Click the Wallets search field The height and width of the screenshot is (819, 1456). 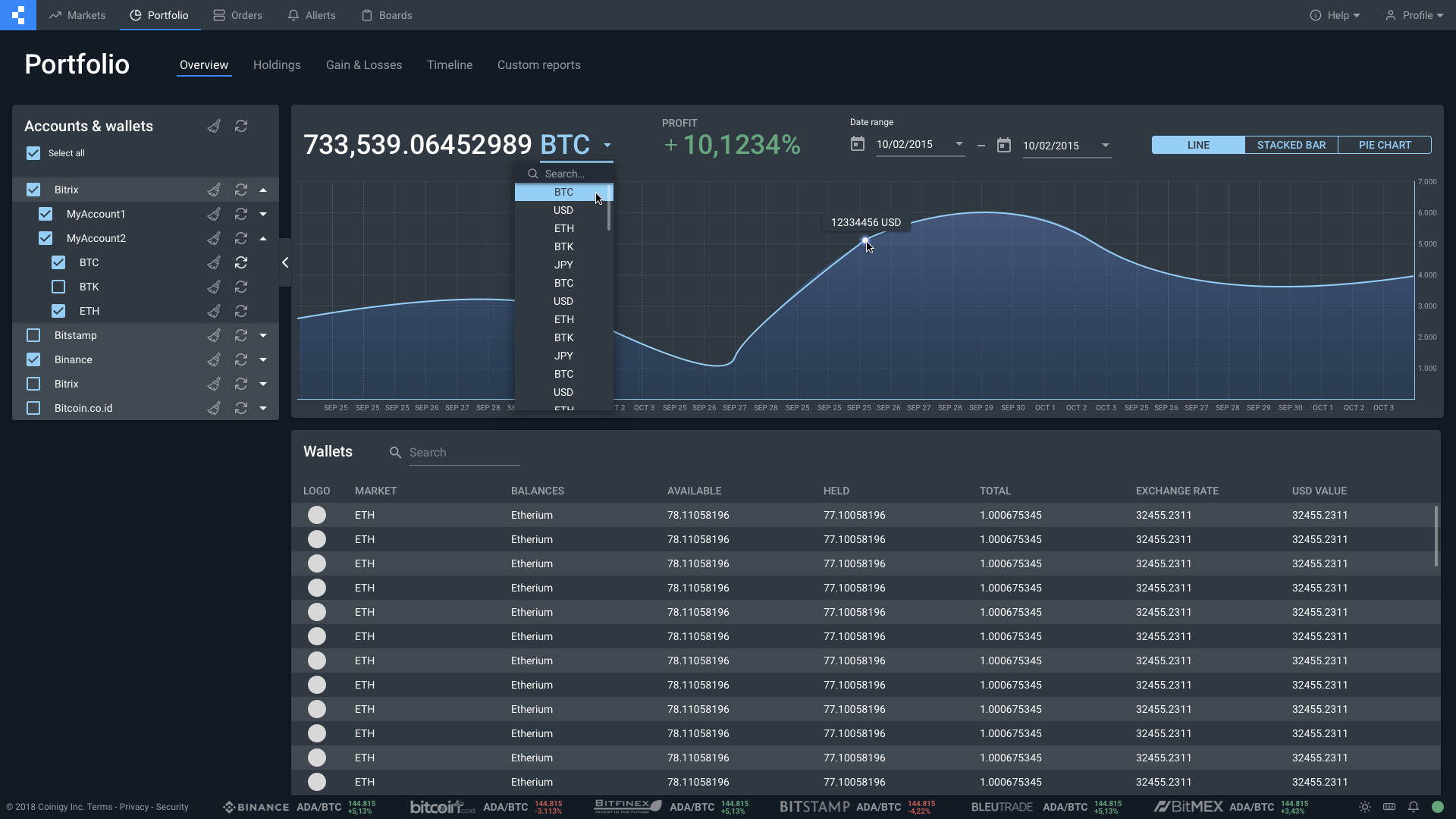click(463, 453)
